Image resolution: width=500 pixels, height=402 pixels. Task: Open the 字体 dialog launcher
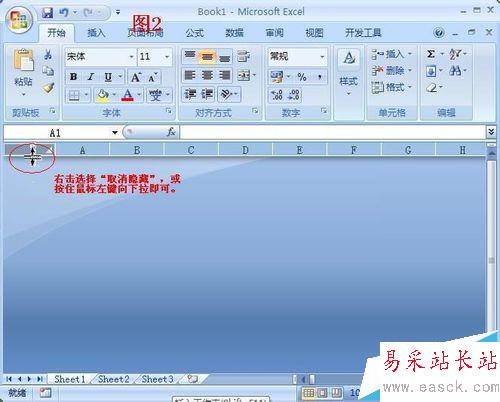tap(169, 111)
